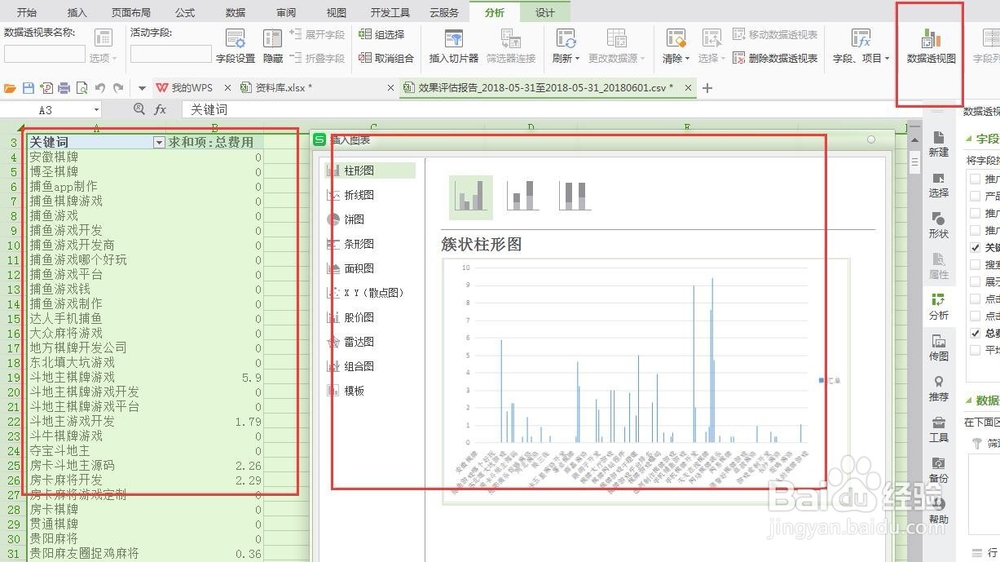
Task: Uncheck the checked 总… field checkbox
Action: coord(975,333)
